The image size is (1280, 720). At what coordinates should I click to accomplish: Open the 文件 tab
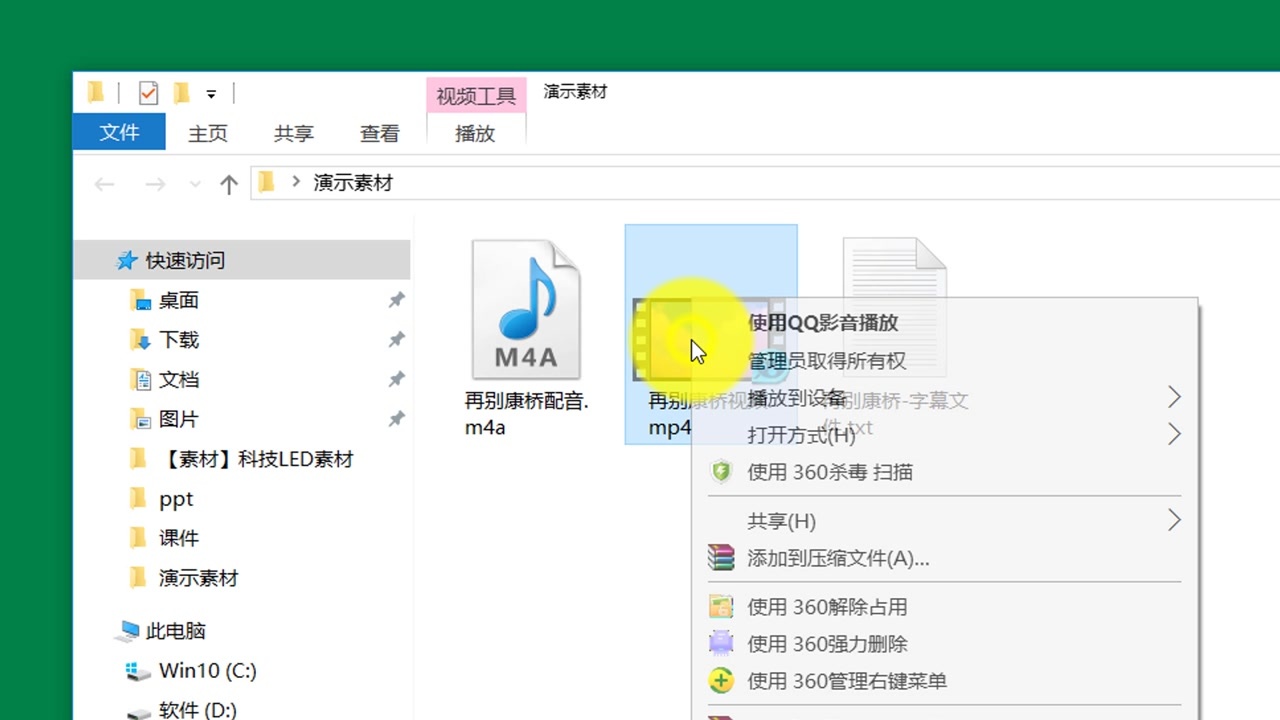(x=119, y=131)
